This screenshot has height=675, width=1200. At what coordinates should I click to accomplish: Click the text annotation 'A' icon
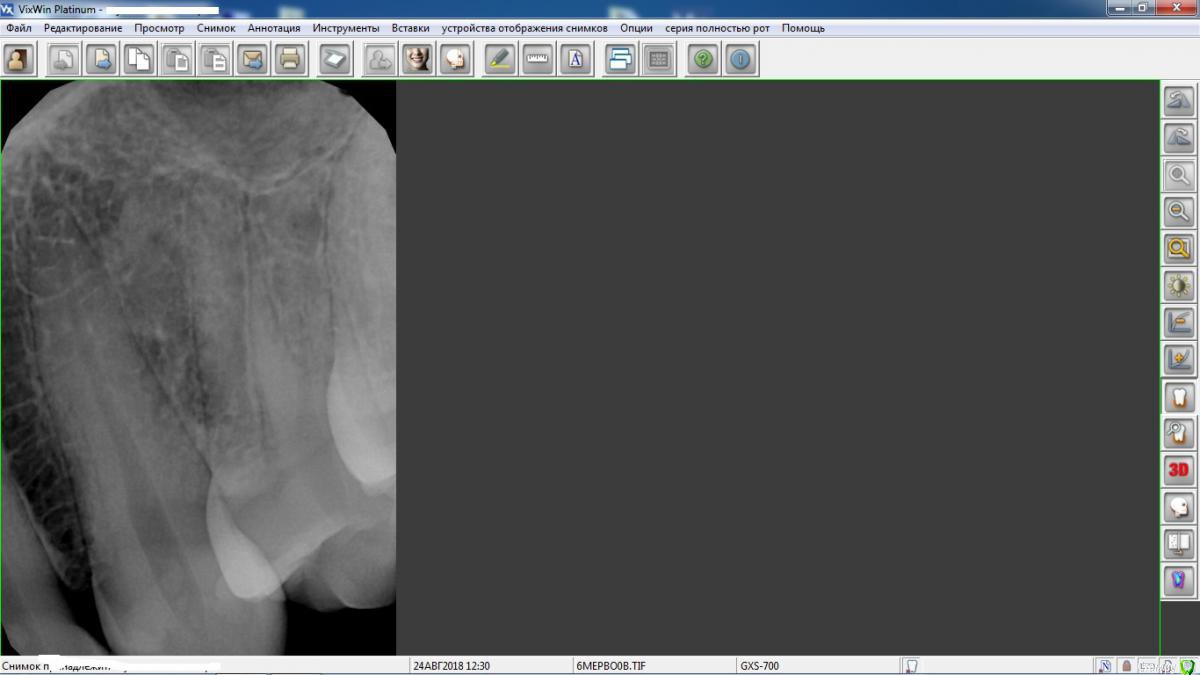[x=575, y=60]
